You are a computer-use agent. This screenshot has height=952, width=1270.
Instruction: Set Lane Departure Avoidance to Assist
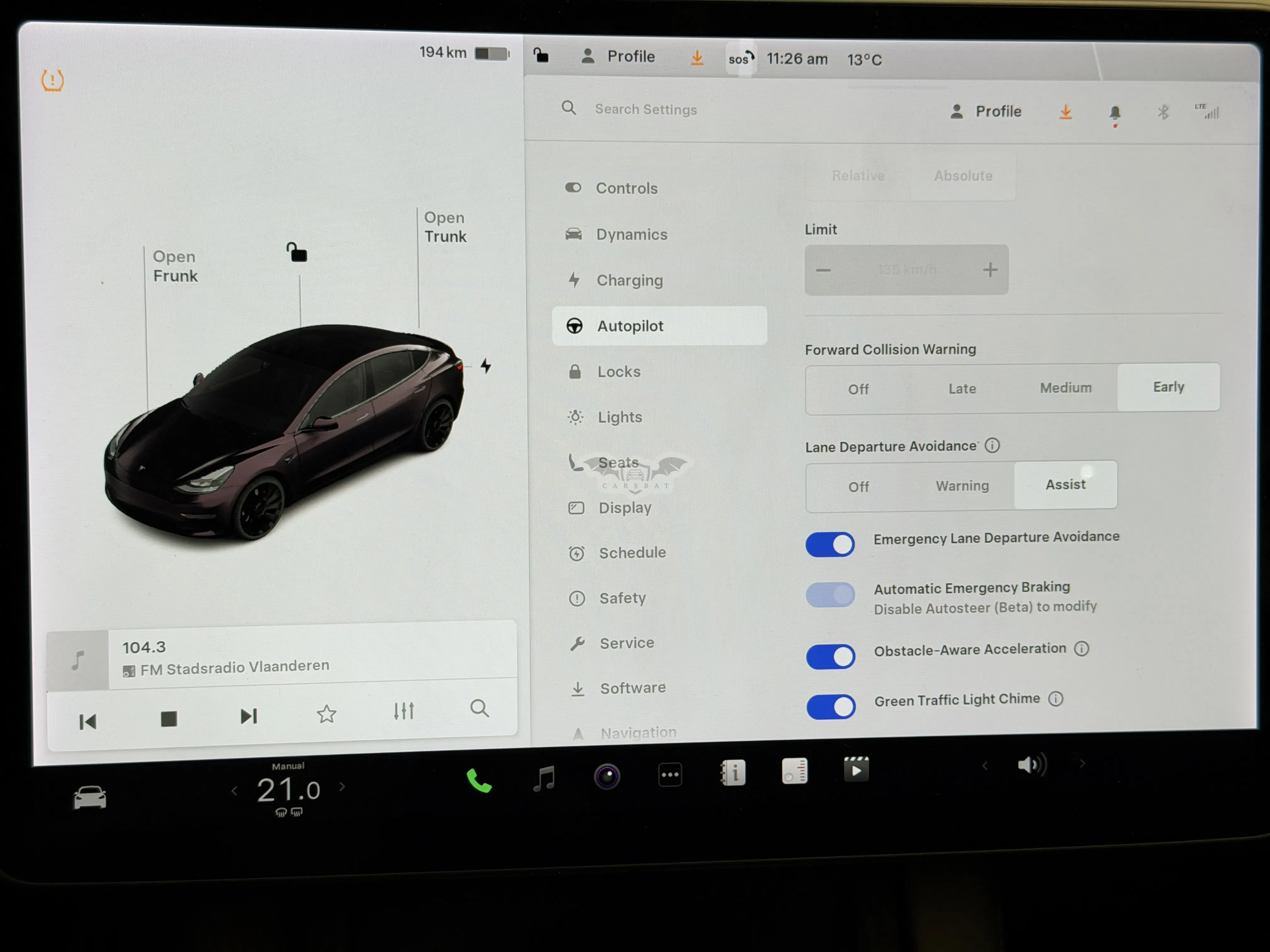[1066, 485]
